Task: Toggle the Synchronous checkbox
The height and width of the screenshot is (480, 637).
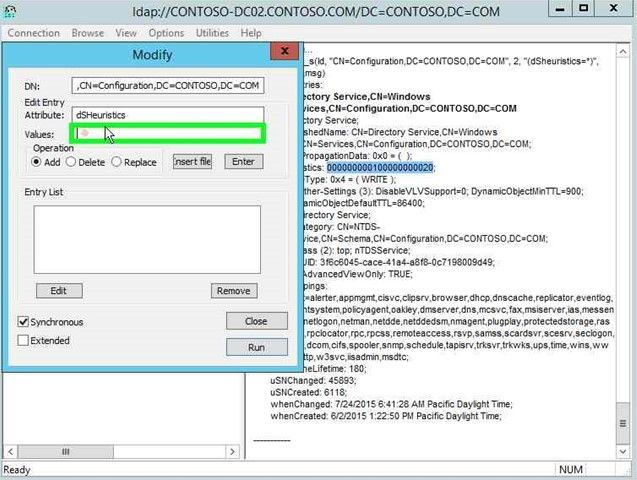Action: pos(23,322)
